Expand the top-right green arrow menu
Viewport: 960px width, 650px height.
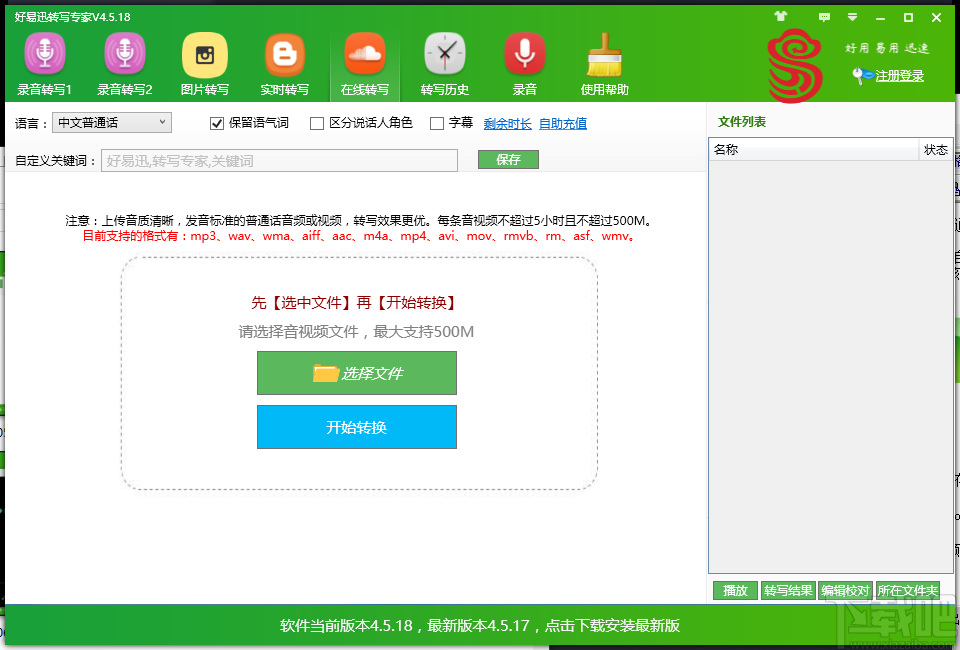point(852,17)
